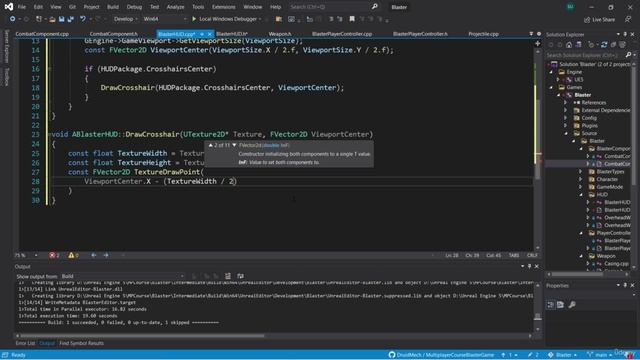Click the red errors indicator icon

pos(52,255)
